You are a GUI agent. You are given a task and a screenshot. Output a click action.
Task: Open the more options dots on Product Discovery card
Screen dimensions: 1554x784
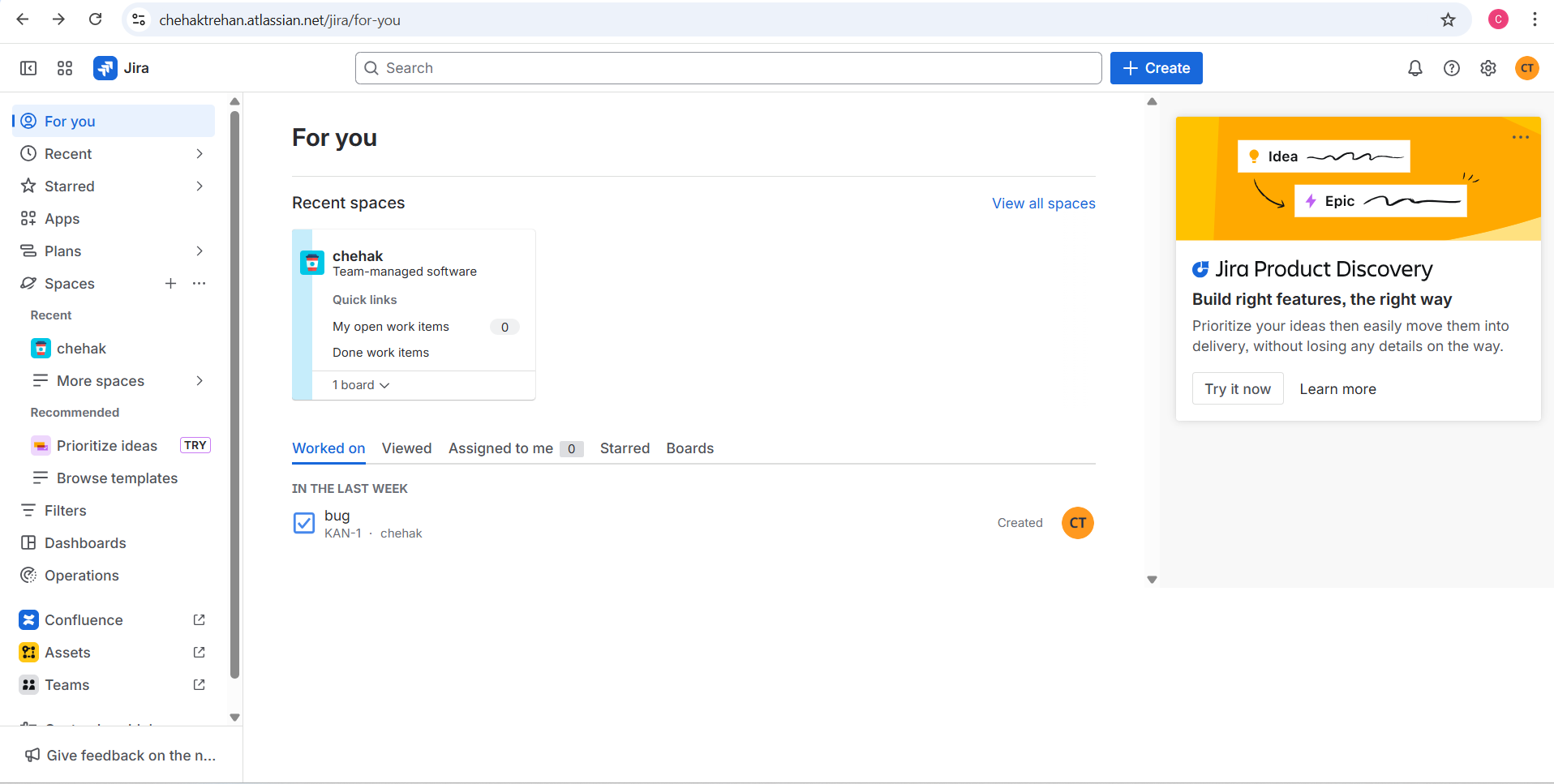1521,137
